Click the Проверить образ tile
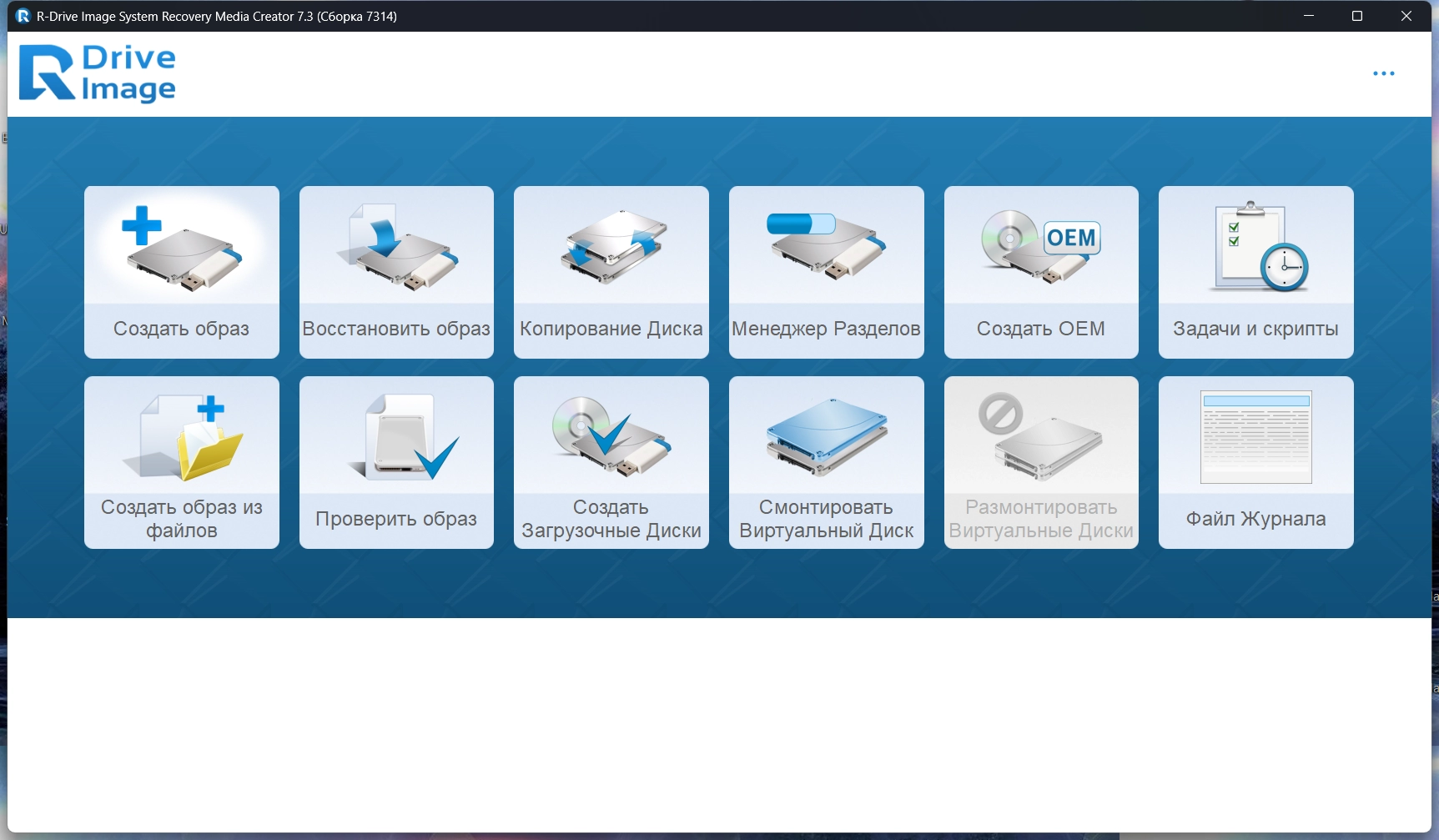 click(396, 462)
